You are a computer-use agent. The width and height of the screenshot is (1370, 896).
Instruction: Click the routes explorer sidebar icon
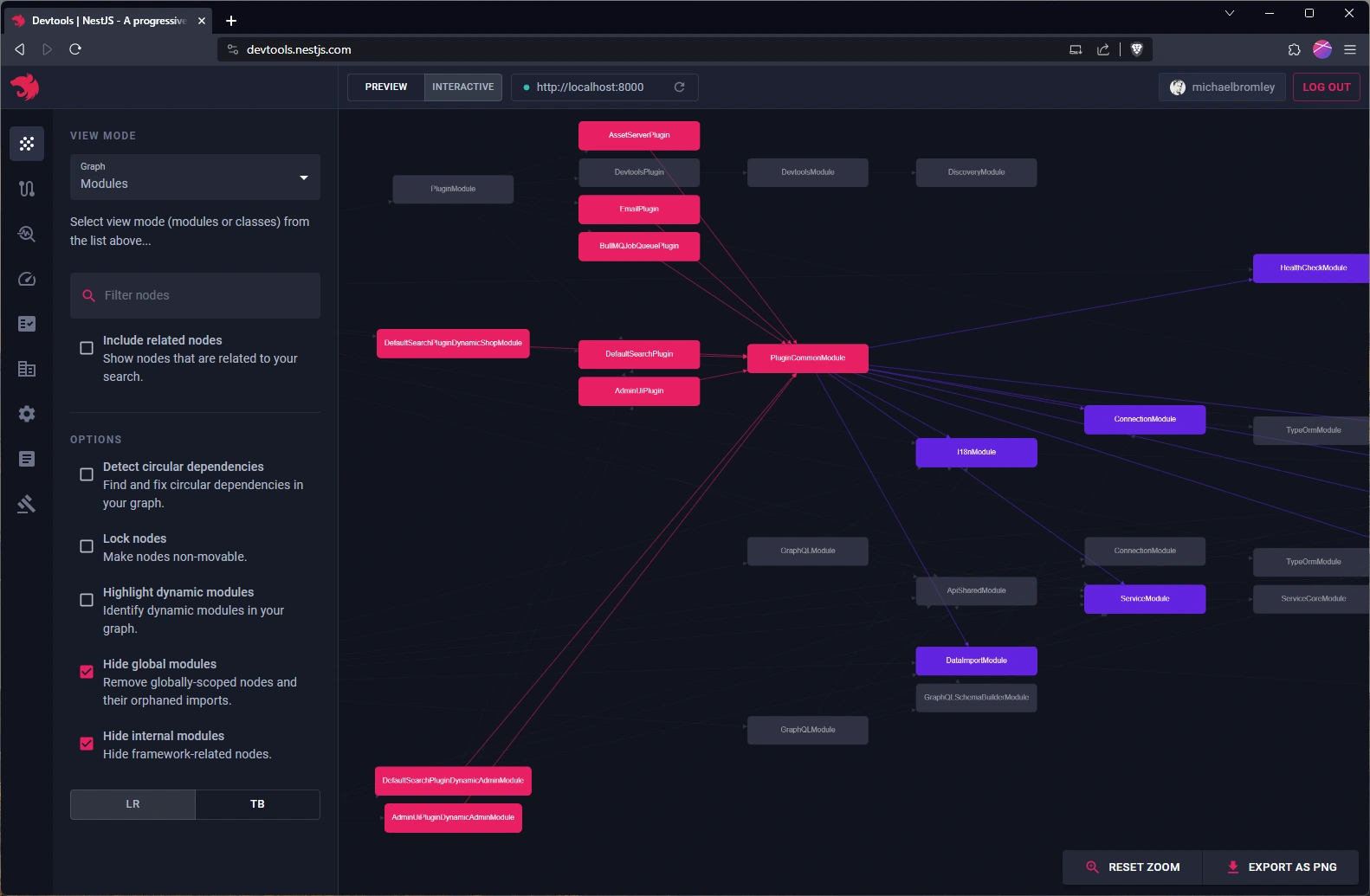pyautogui.click(x=27, y=189)
